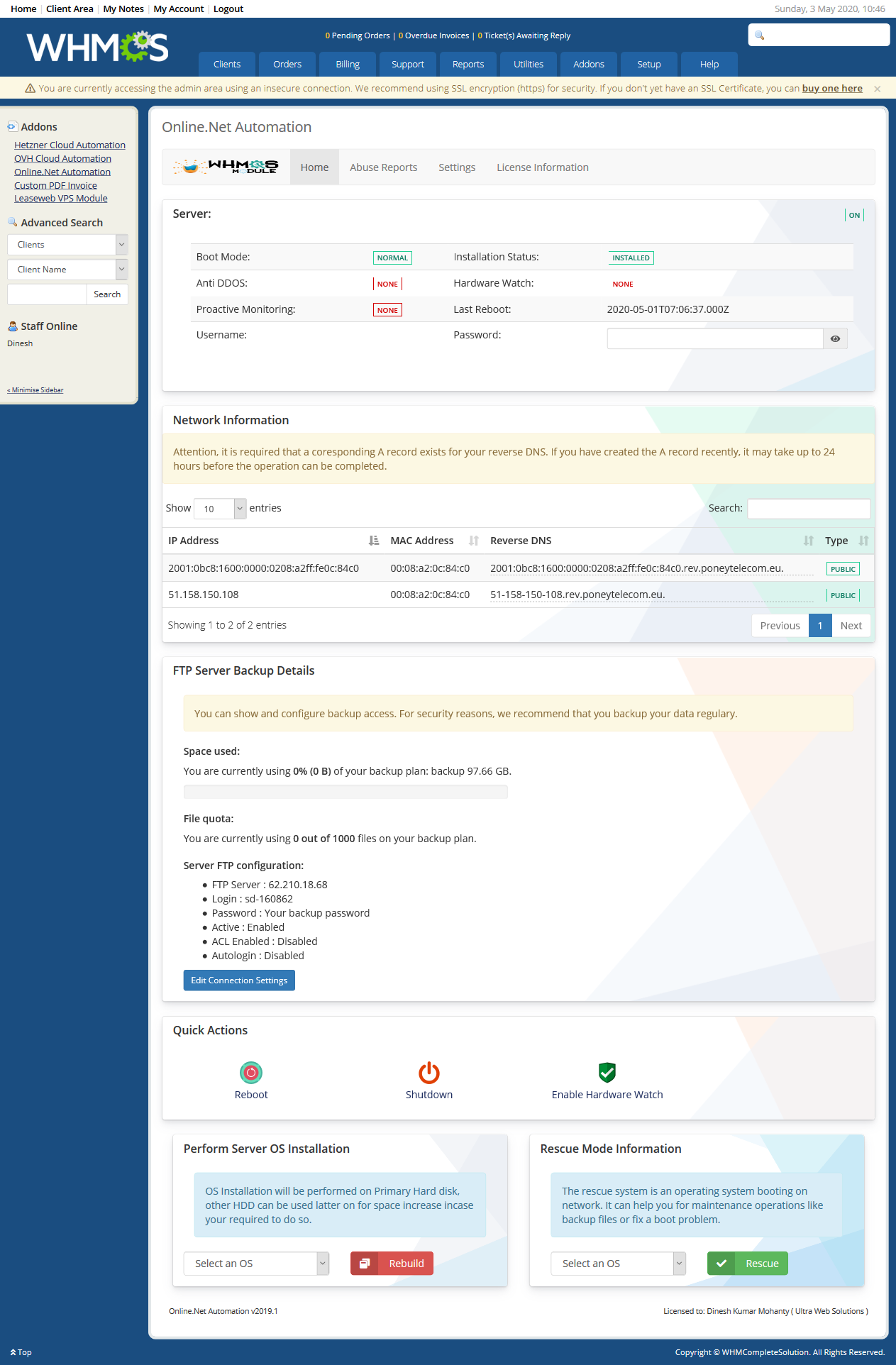Open Select an OS dropdown for installation
Image resolution: width=896 pixels, height=1365 pixels.
(x=256, y=1264)
